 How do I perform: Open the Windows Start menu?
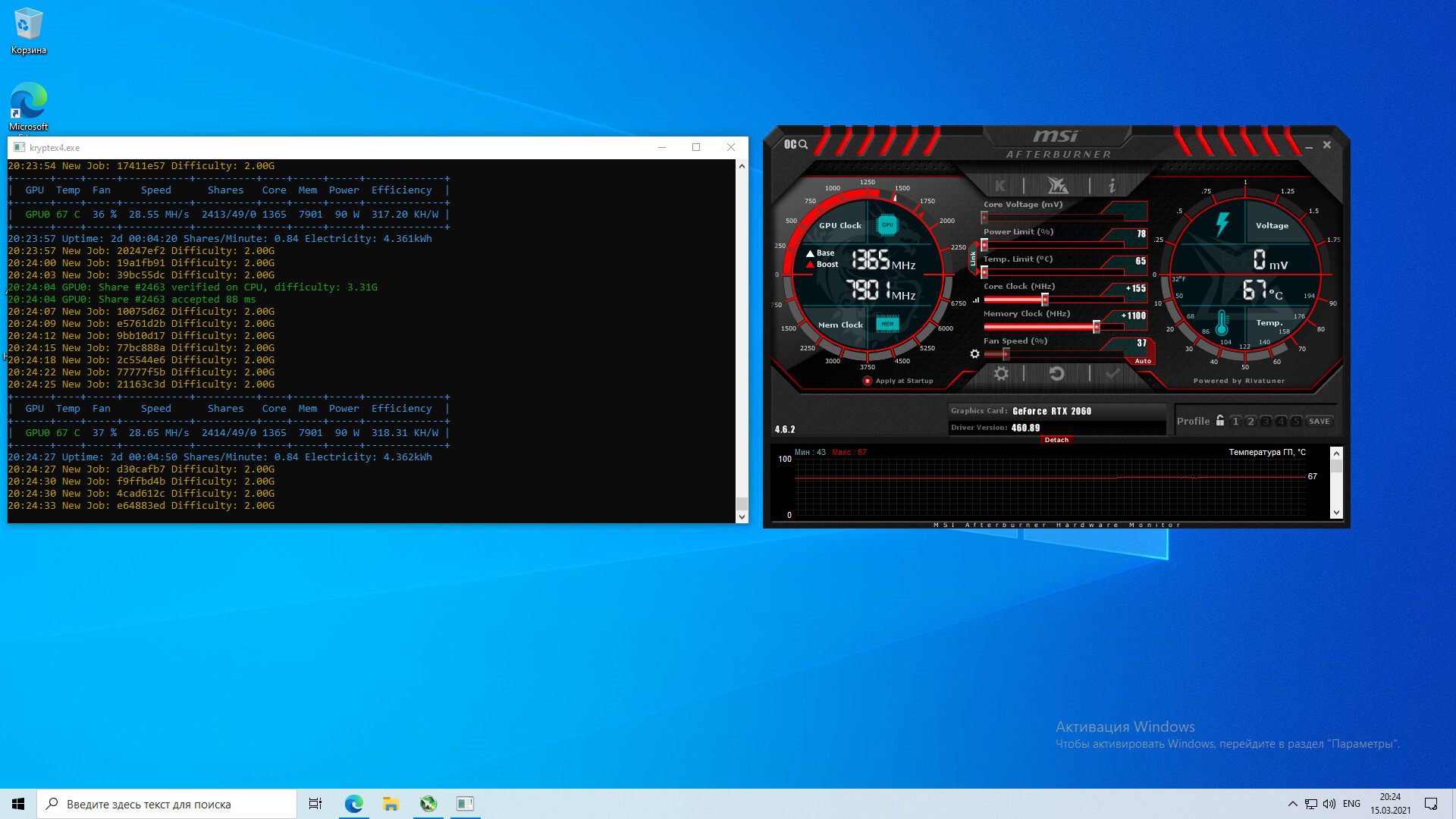point(18,804)
